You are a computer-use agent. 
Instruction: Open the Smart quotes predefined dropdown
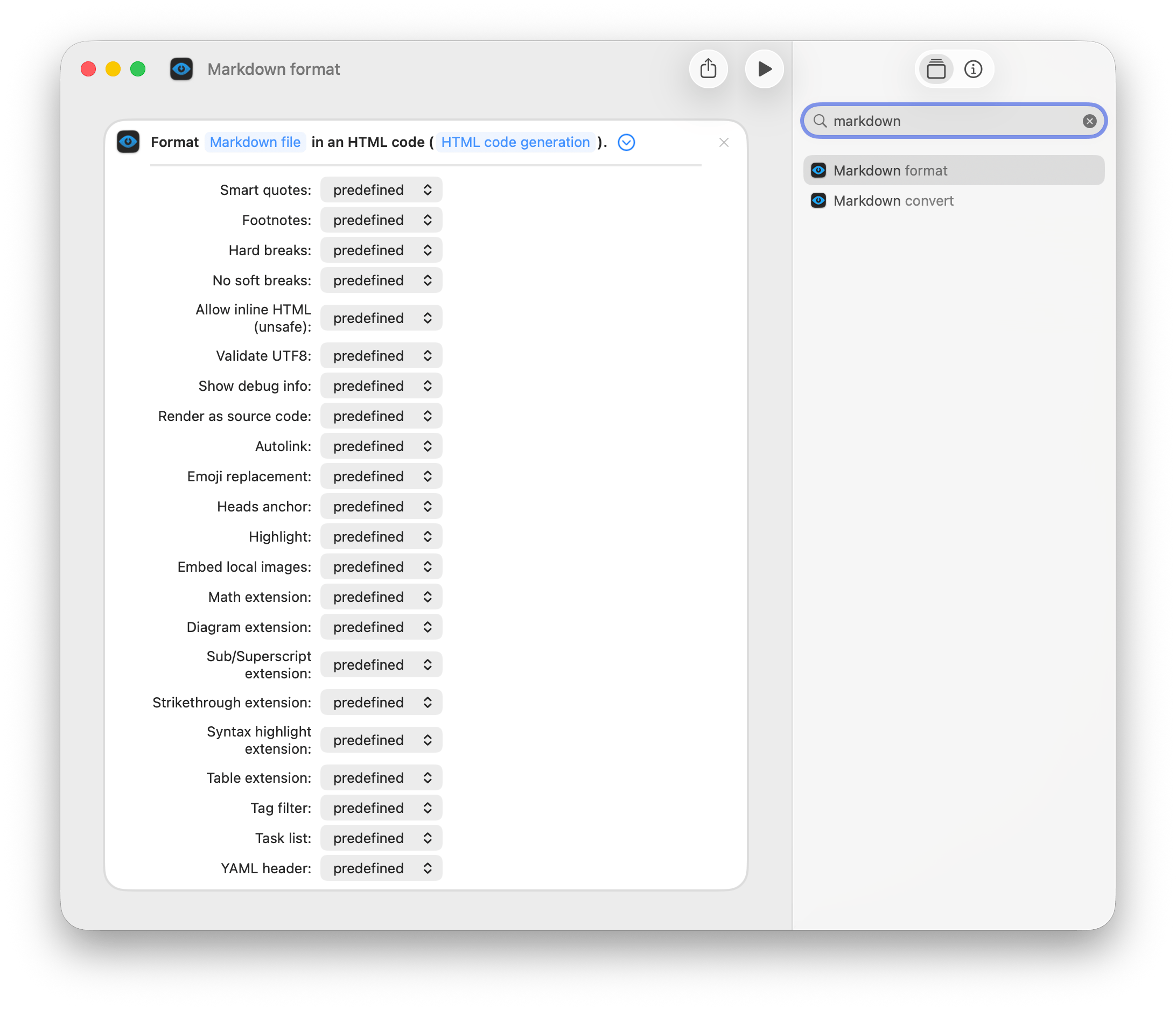pos(381,190)
